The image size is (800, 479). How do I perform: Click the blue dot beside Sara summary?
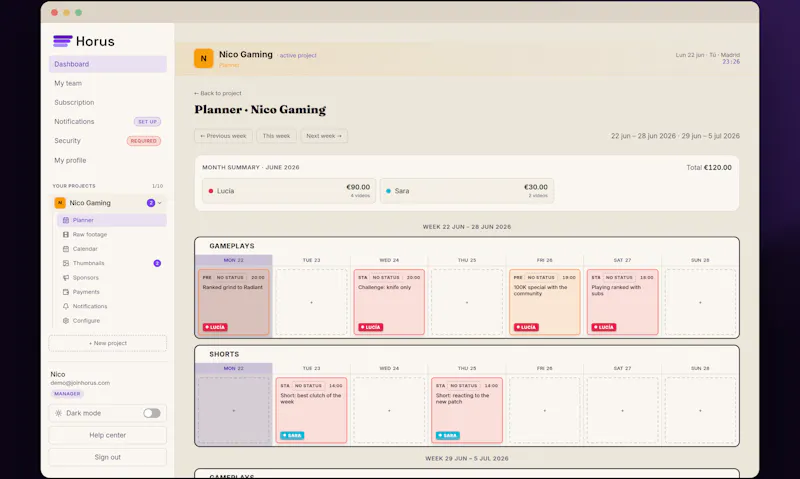388,191
